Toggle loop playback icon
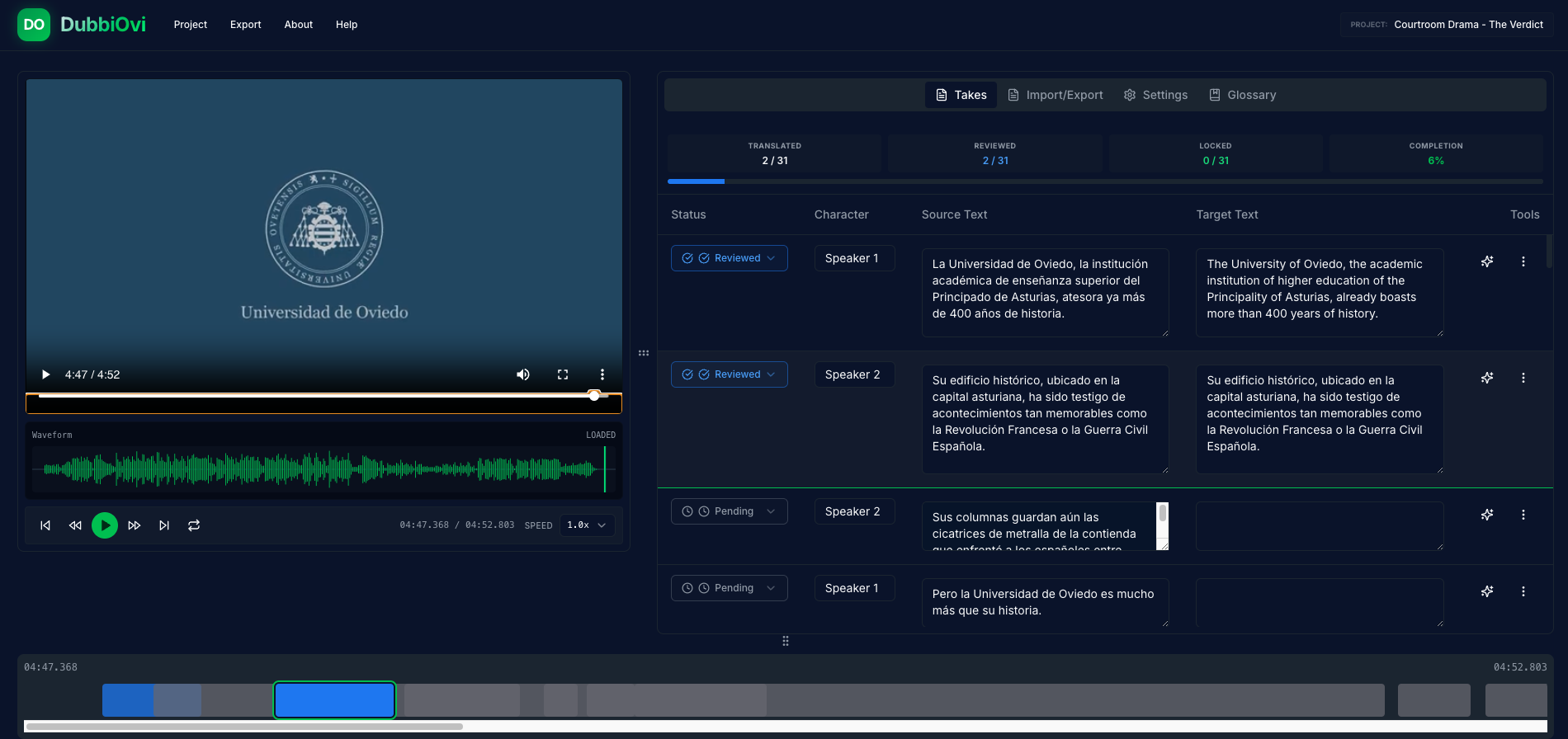 (194, 525)
